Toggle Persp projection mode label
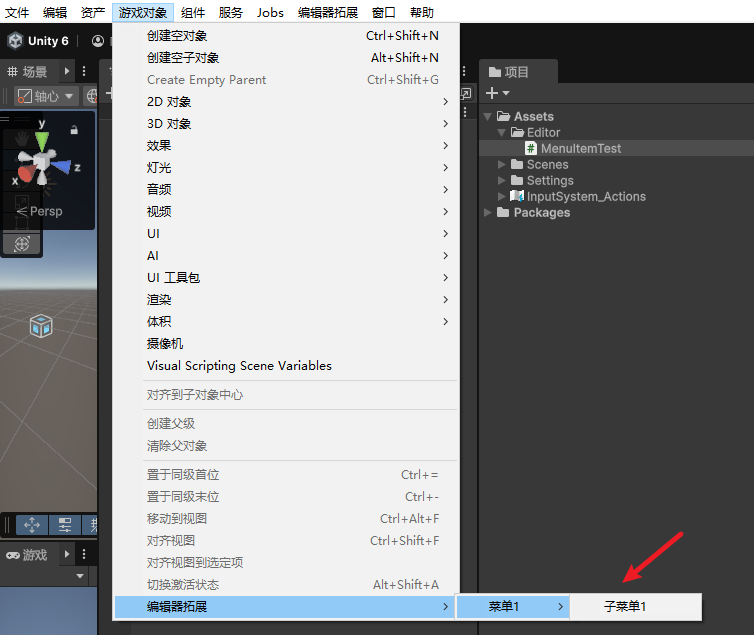This screenshot has width=754, height=635. pos(46,211)
